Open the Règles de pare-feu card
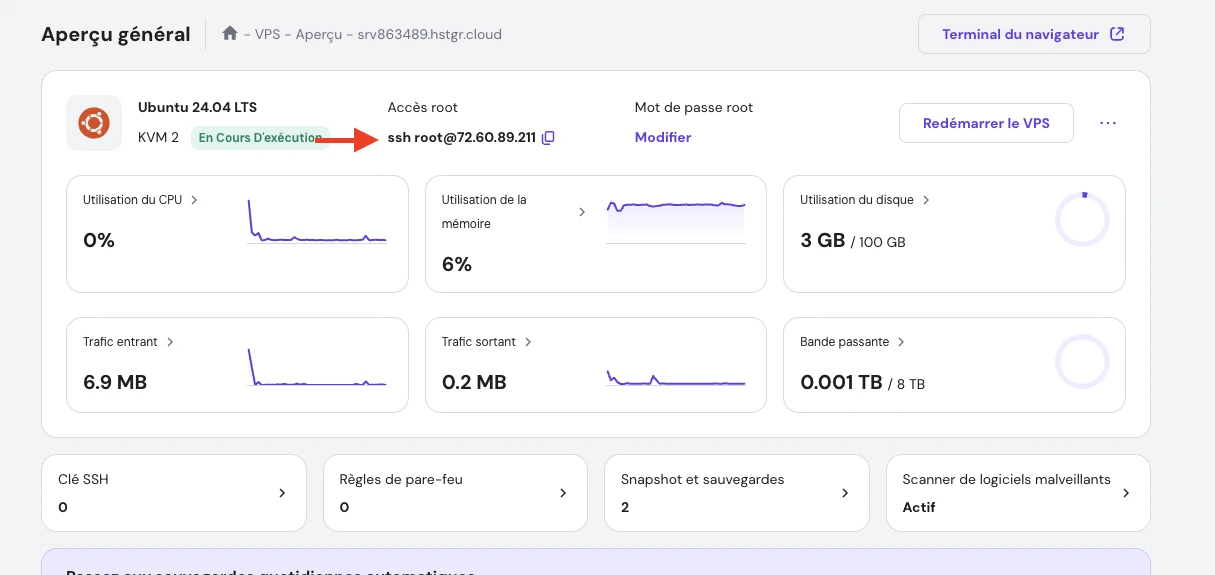Viewport: 1215px width, 575px height. (455, 493)
